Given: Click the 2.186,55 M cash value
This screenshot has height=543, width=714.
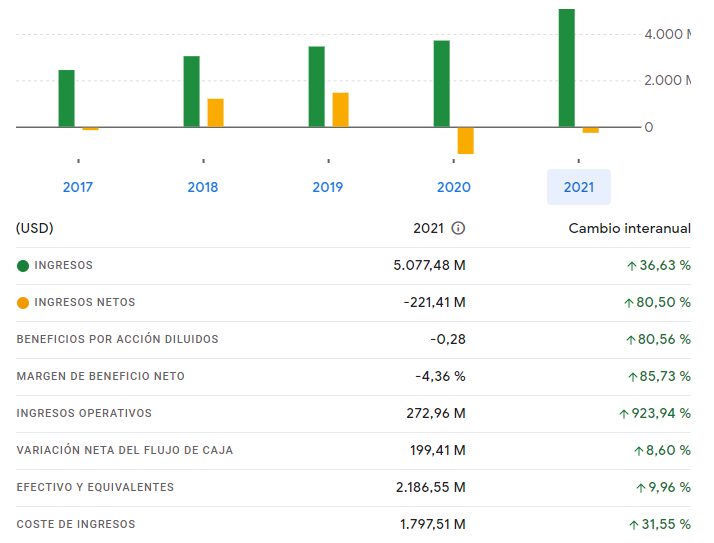Looking at the screenshot, I should pyautogui.click(x=431, y=487).
